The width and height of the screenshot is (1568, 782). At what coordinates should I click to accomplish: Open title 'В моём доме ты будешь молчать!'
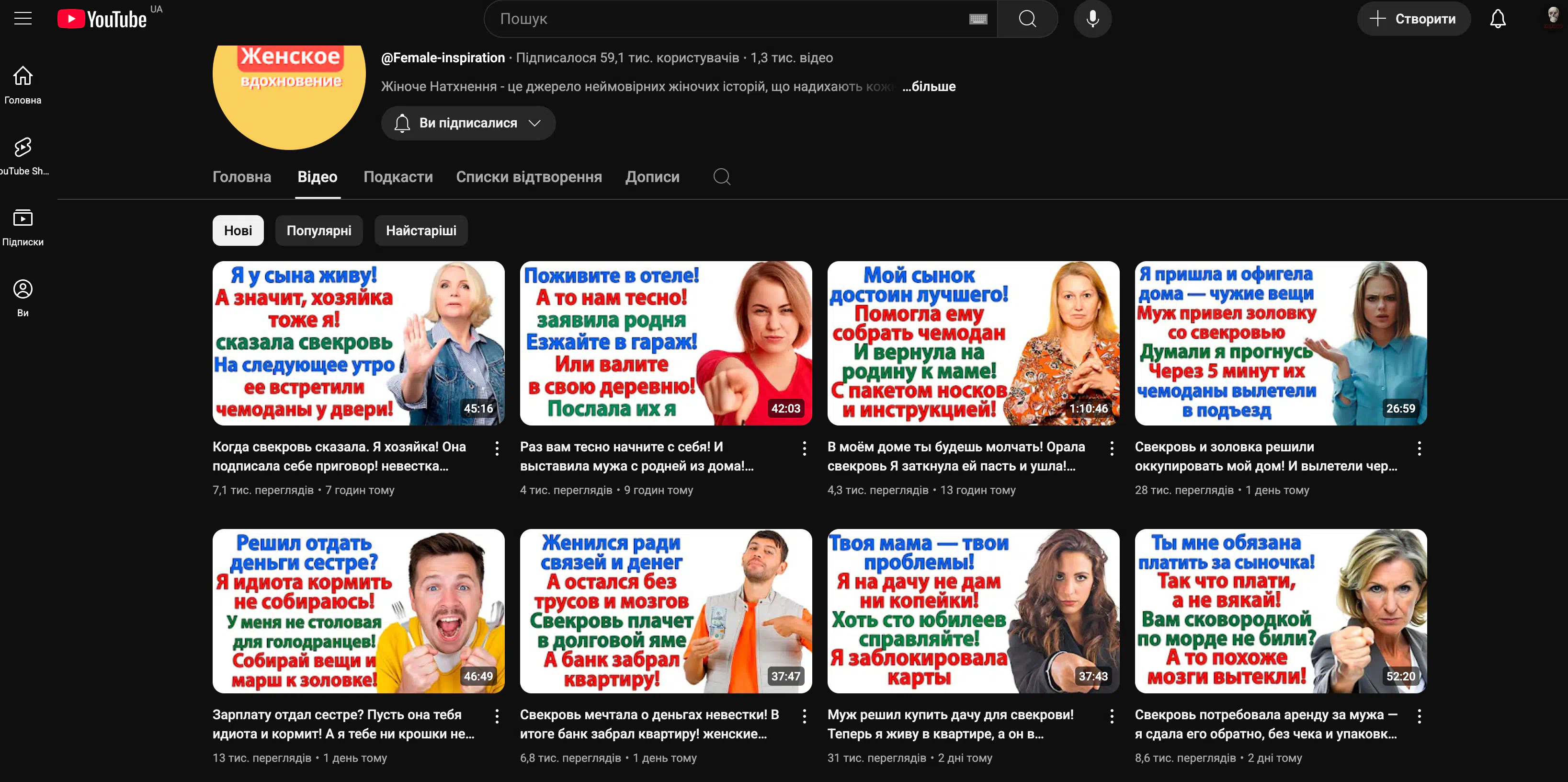(x=956, y=456)
